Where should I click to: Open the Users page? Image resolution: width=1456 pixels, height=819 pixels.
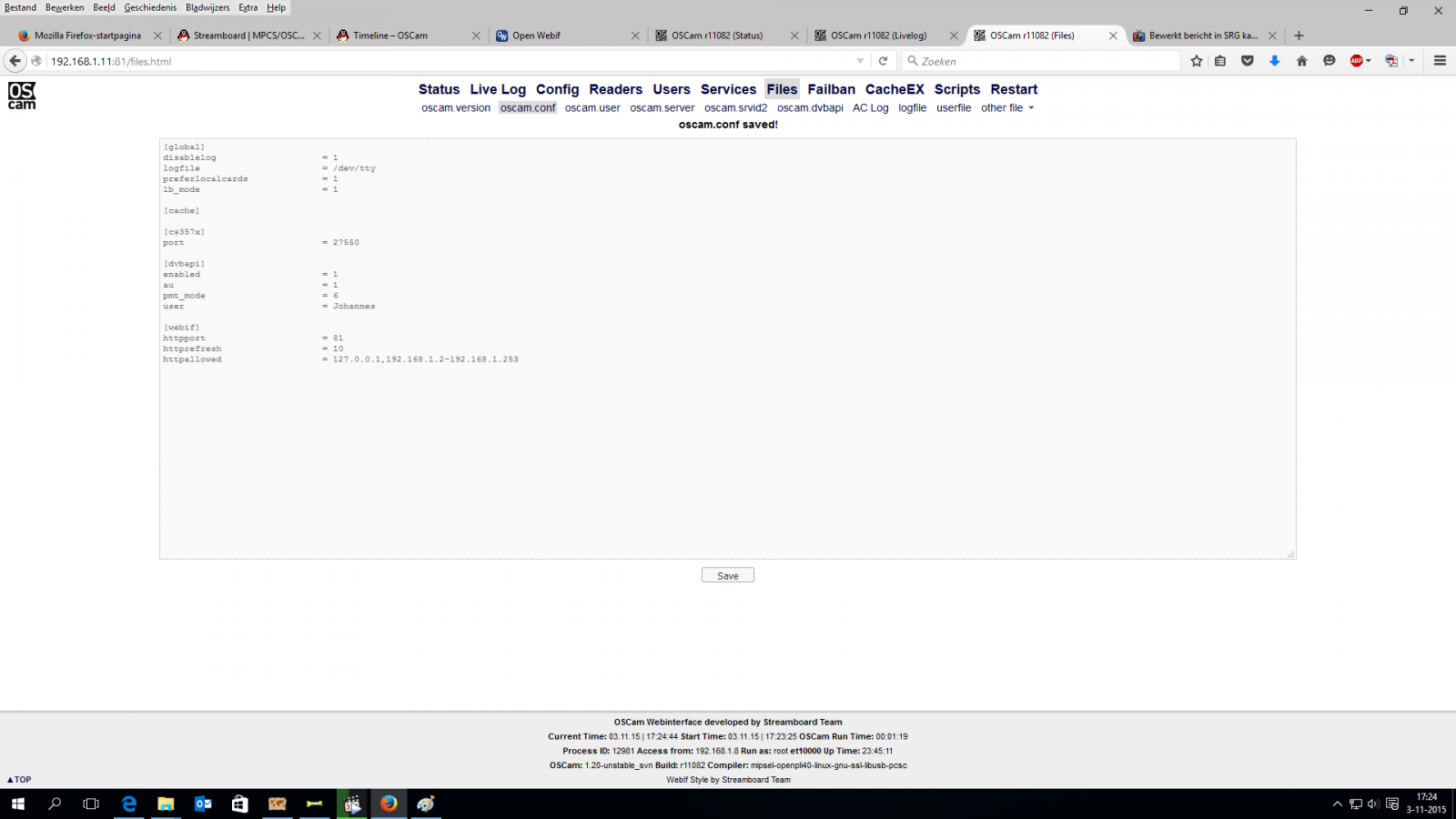pyautogui.click(x=672, y=89)
